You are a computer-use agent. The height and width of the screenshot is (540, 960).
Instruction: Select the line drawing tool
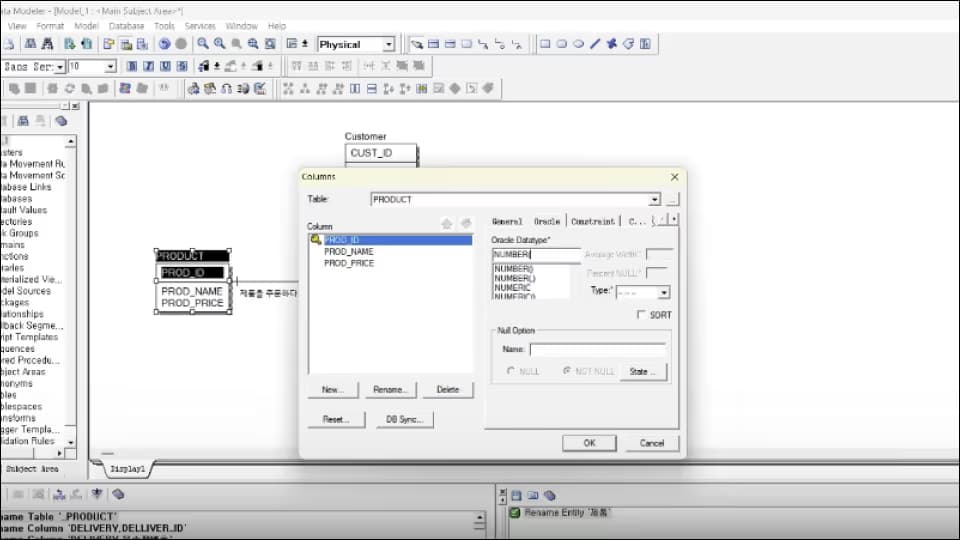click(x=594, y=43)
